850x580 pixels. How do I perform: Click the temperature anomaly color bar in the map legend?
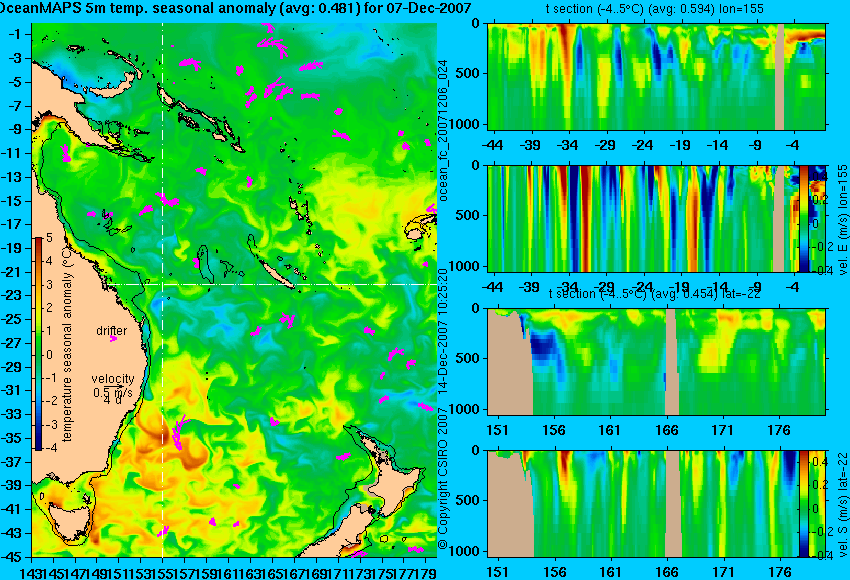point(38,344)
